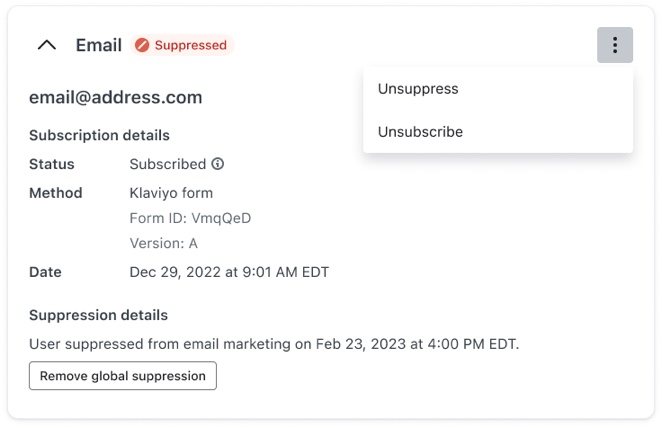Click the info icon next to Subscribed
Image resolution: width=662 pixels, height=428 pixels.
(x=218, y=164)
